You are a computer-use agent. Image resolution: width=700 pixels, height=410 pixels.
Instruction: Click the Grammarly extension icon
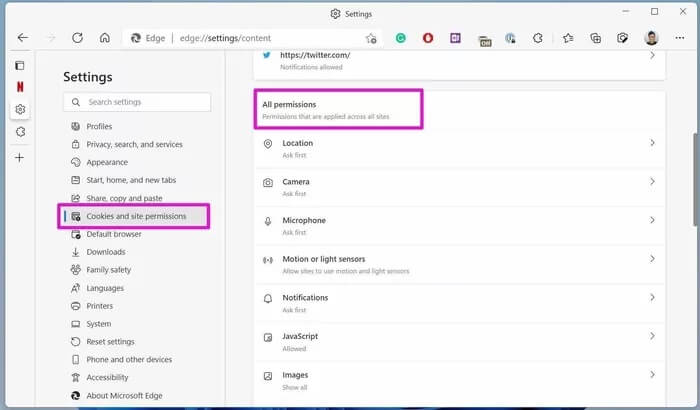click(x=400, y=38)
